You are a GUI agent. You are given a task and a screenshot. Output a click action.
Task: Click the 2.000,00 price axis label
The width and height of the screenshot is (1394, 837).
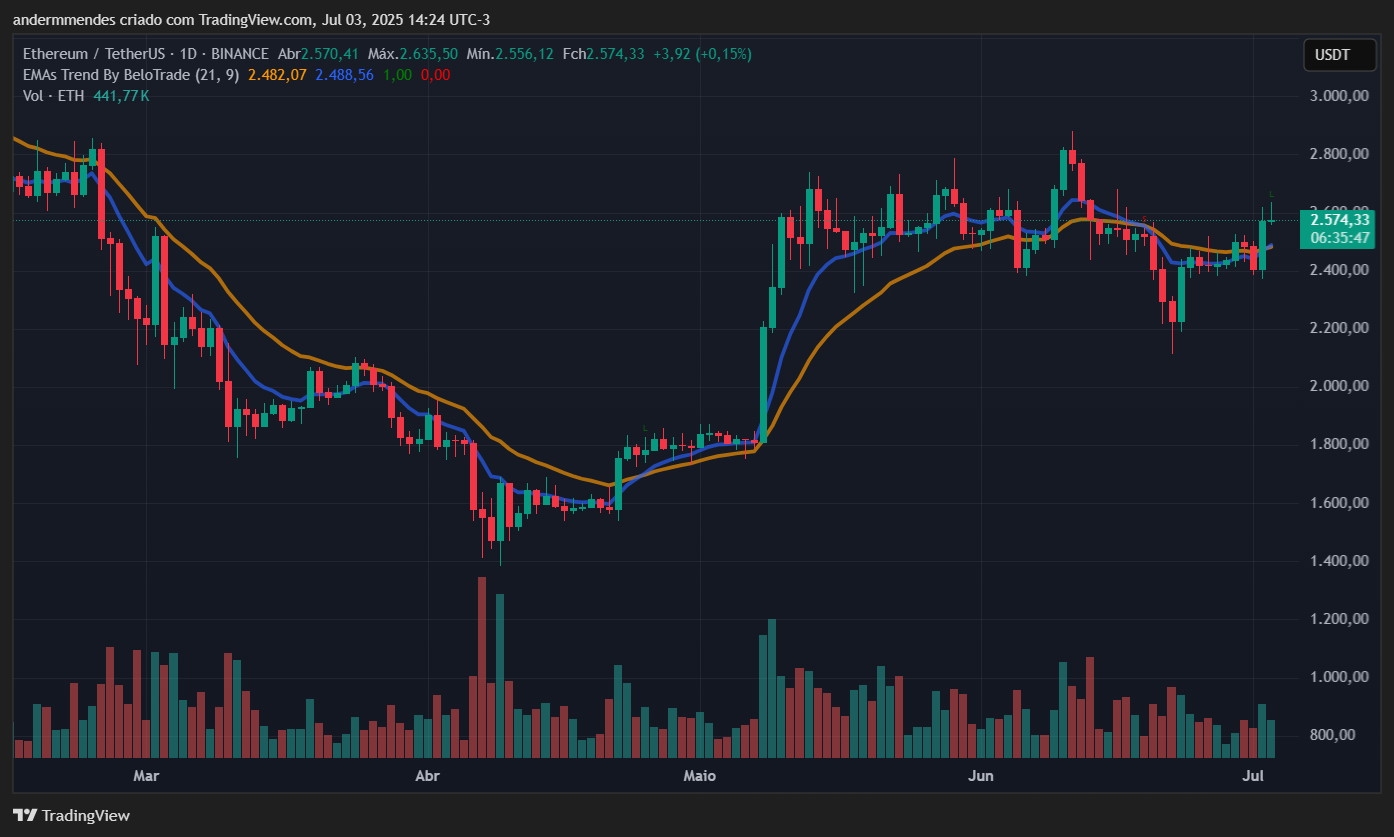pyautogui.click(x=1340, y=386)
